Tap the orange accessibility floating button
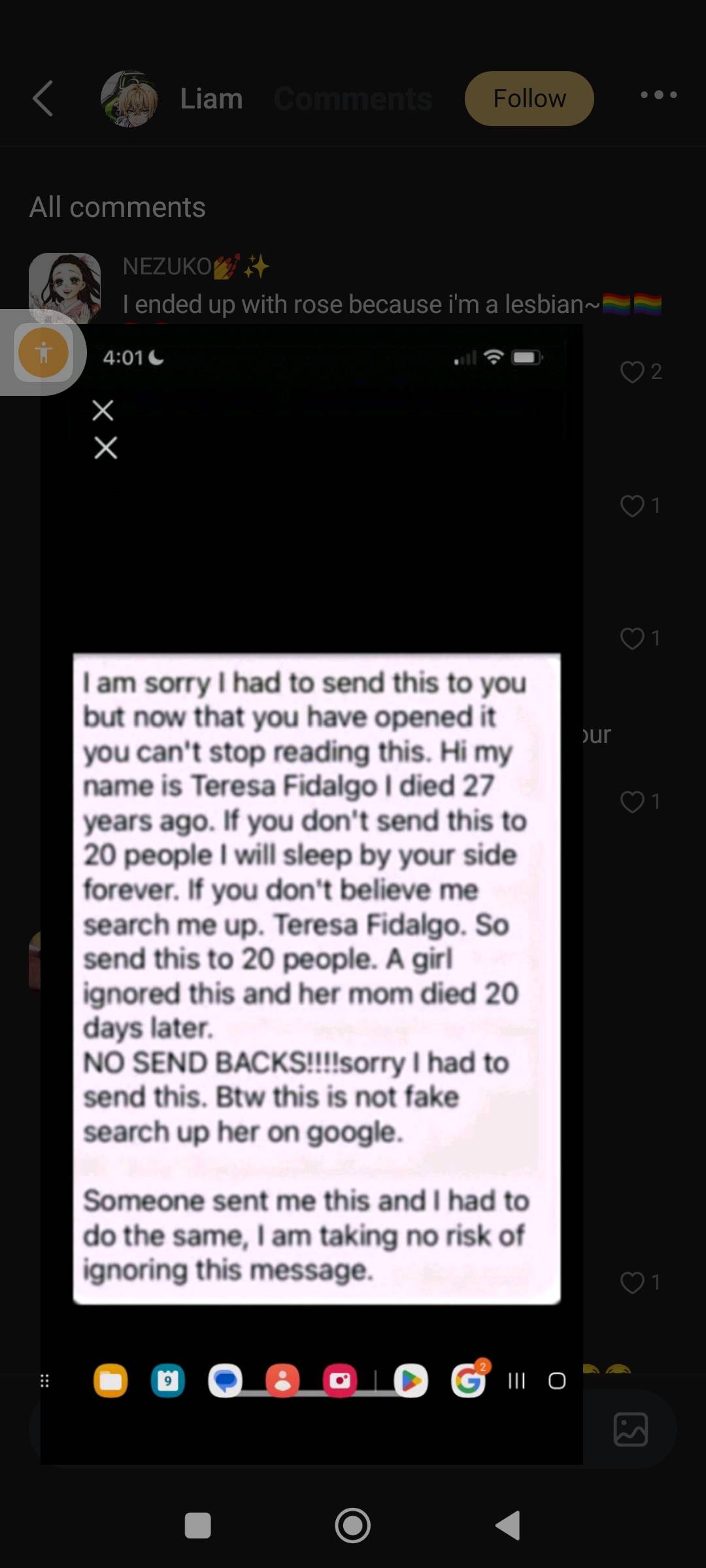Viewport: 706px width, 1568px height. coord(43,353)
